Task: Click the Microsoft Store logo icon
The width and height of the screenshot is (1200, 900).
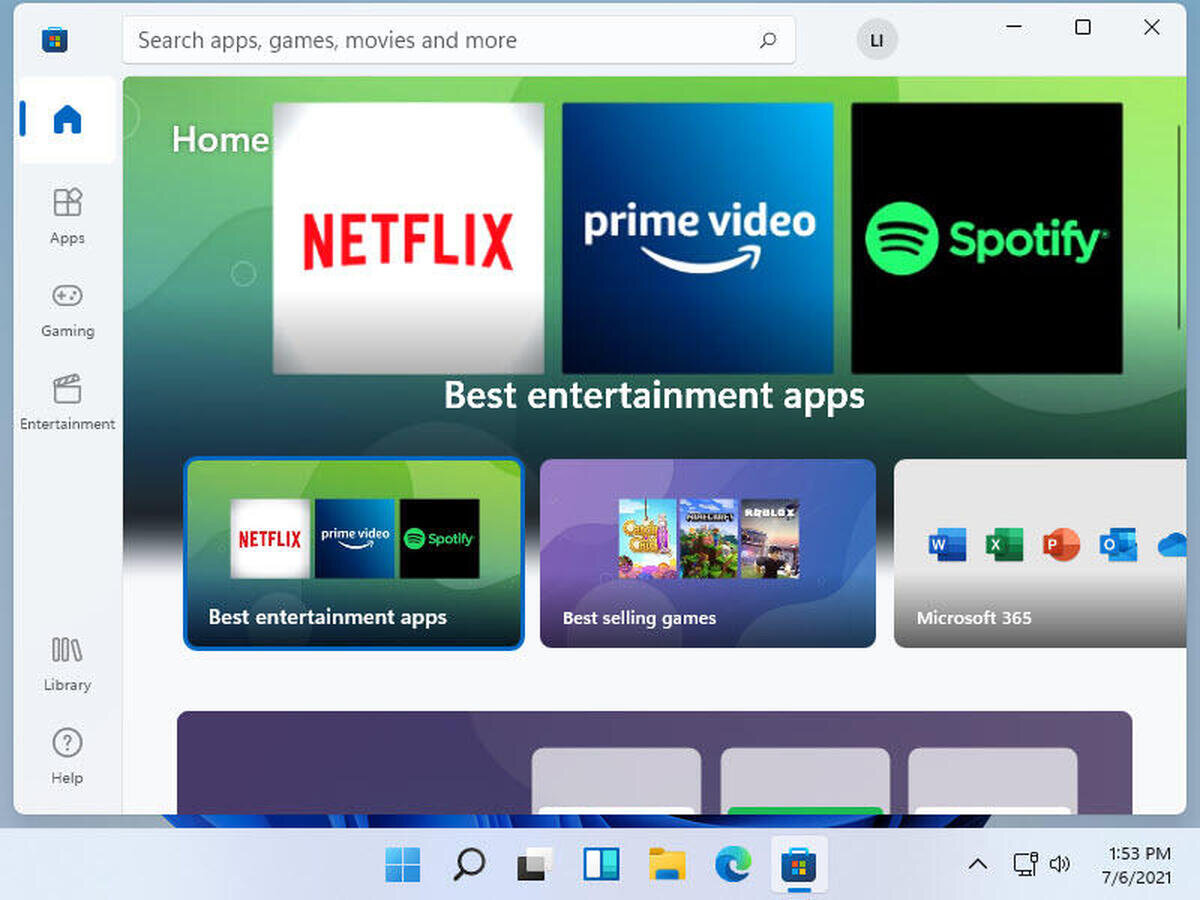Action: click(x=54, y=40)
